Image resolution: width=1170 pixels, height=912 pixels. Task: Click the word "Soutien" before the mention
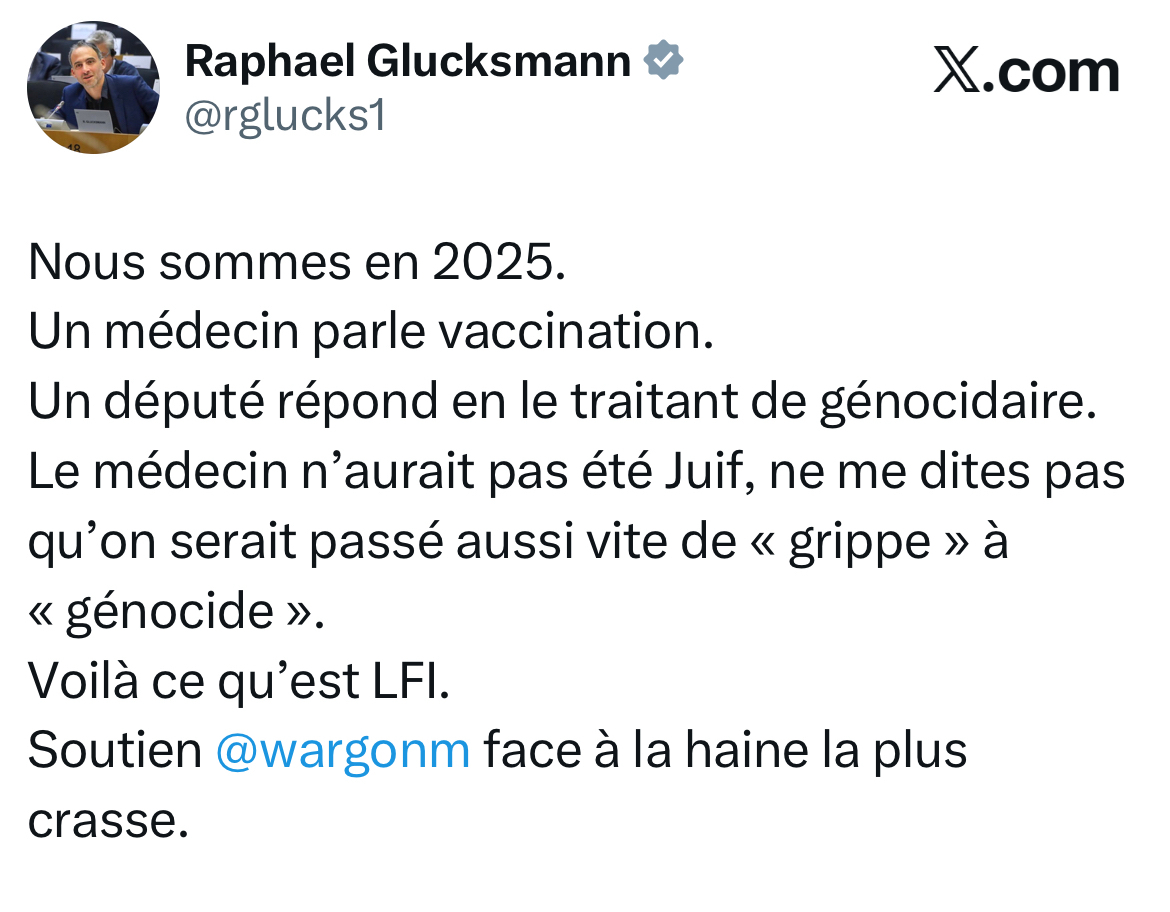click(x=115, y=750)
